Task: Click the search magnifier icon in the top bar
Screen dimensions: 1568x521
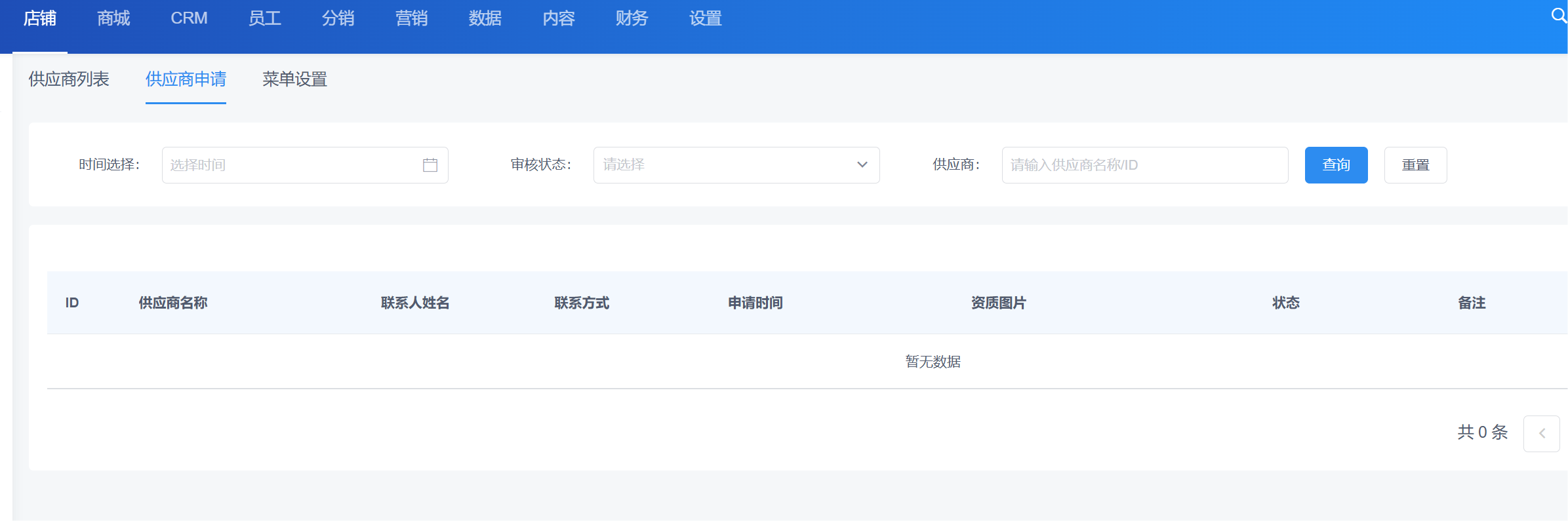Action: (1559, 15)
